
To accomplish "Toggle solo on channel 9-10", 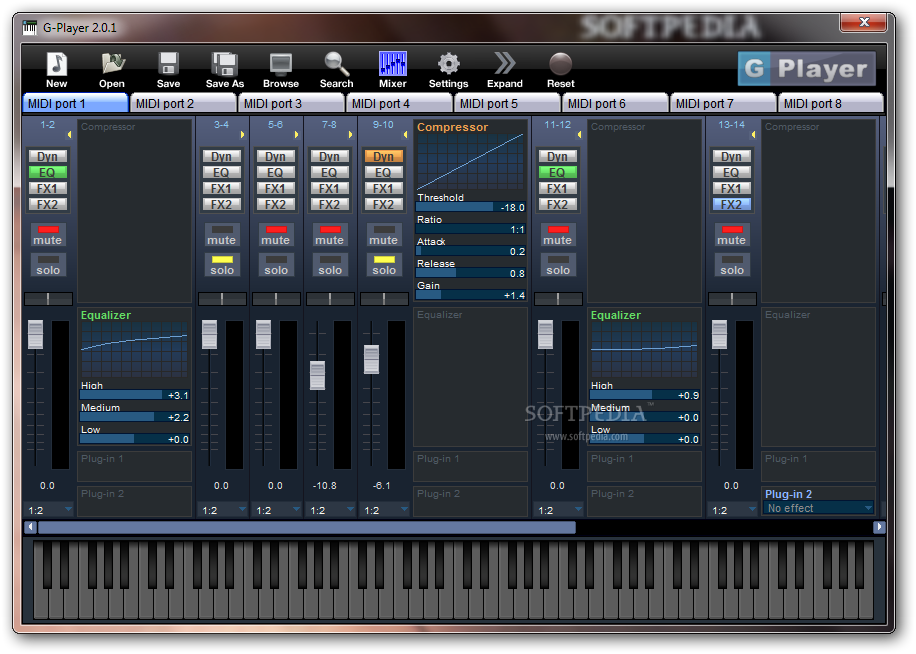I will click(384, 265).
